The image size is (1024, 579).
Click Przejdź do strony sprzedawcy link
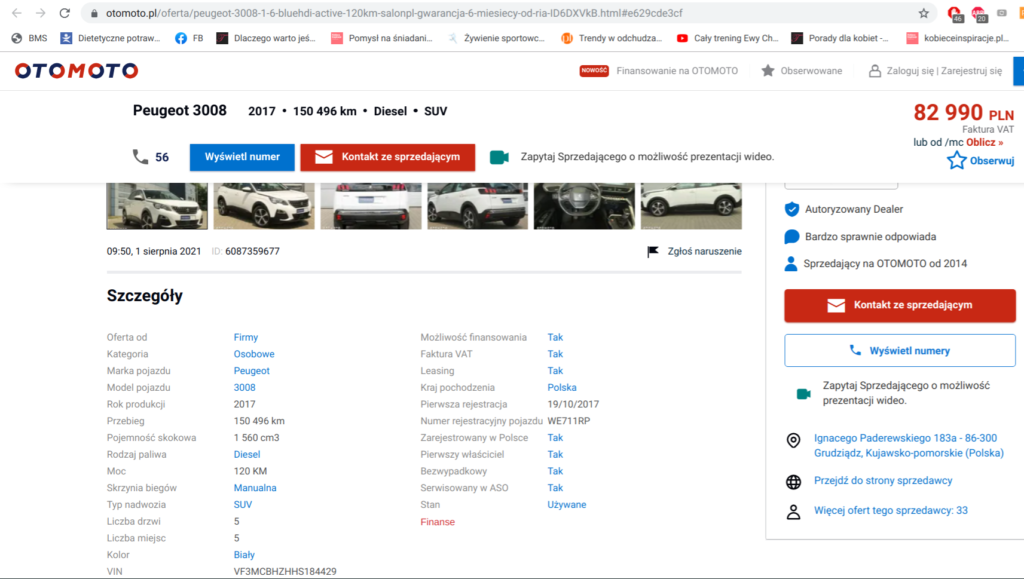click(883, 480)
